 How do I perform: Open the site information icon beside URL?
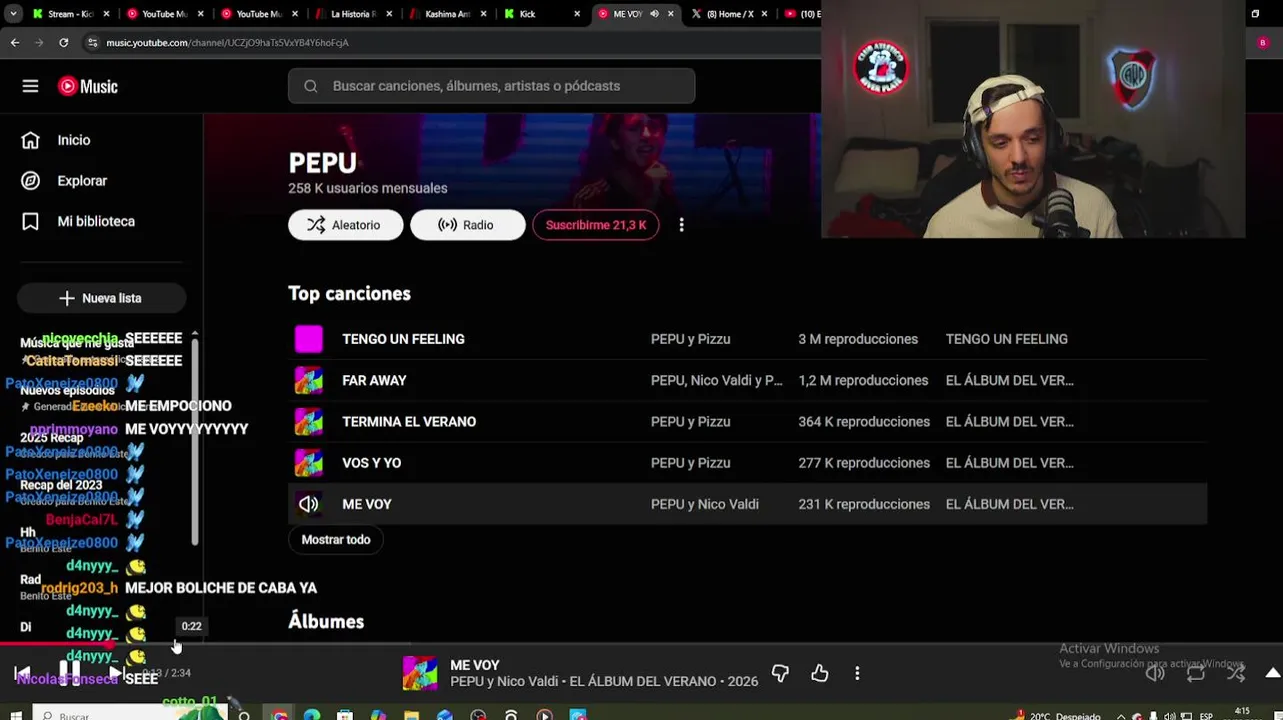point(92,42)
